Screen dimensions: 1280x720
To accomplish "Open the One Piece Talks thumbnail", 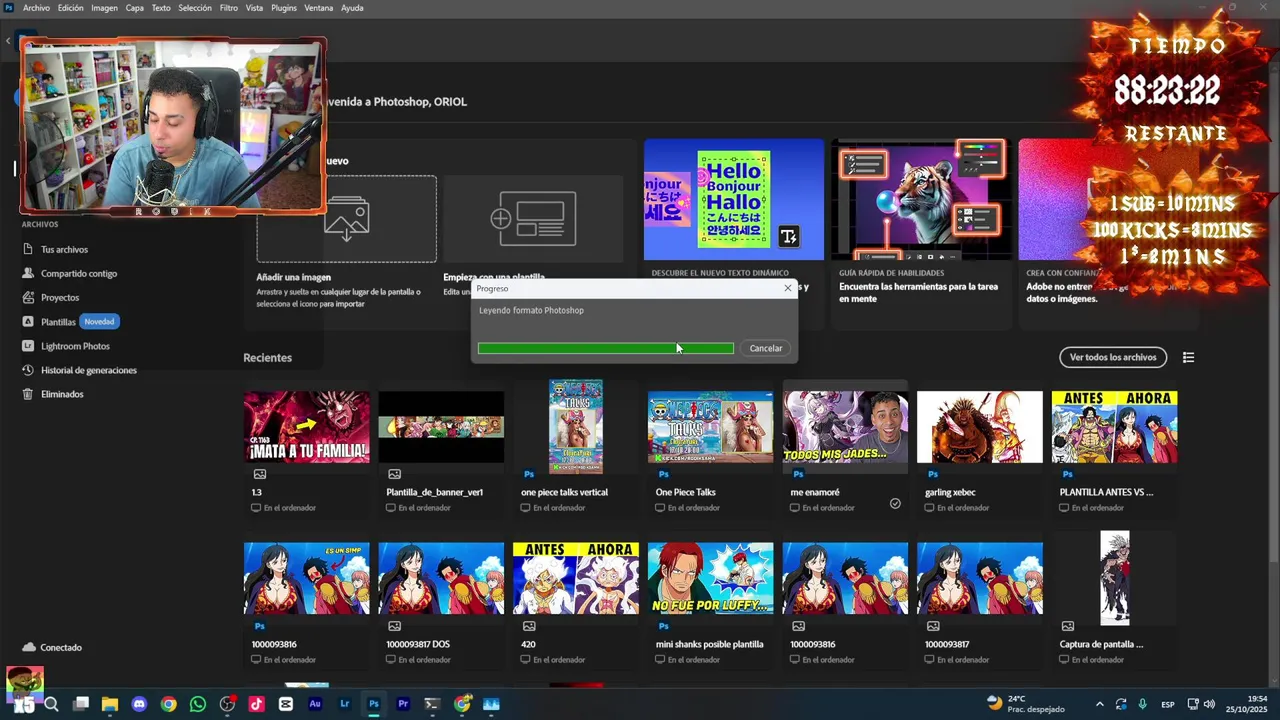I will pos(710,427).
